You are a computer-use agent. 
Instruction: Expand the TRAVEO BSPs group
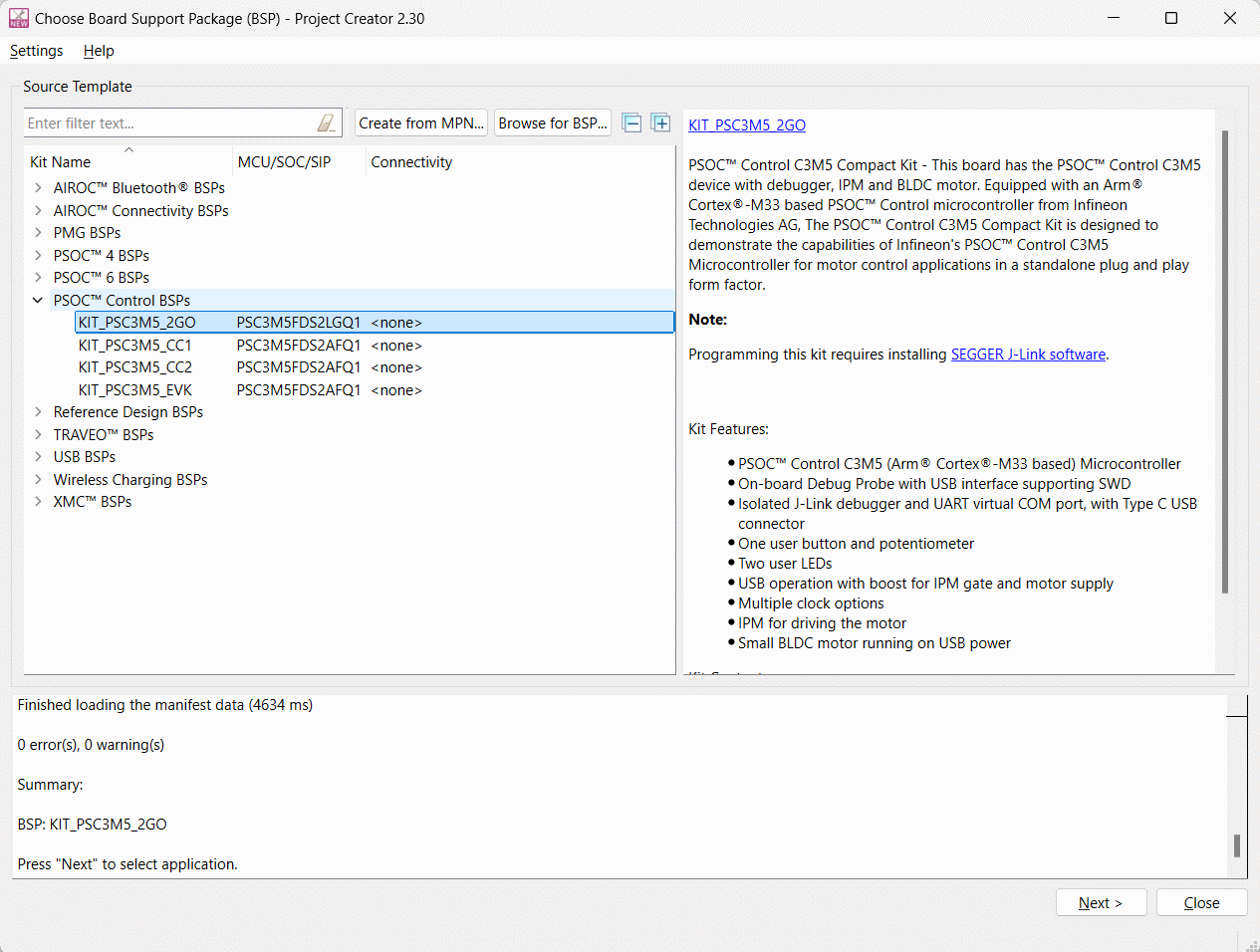[x=38, y=435]
